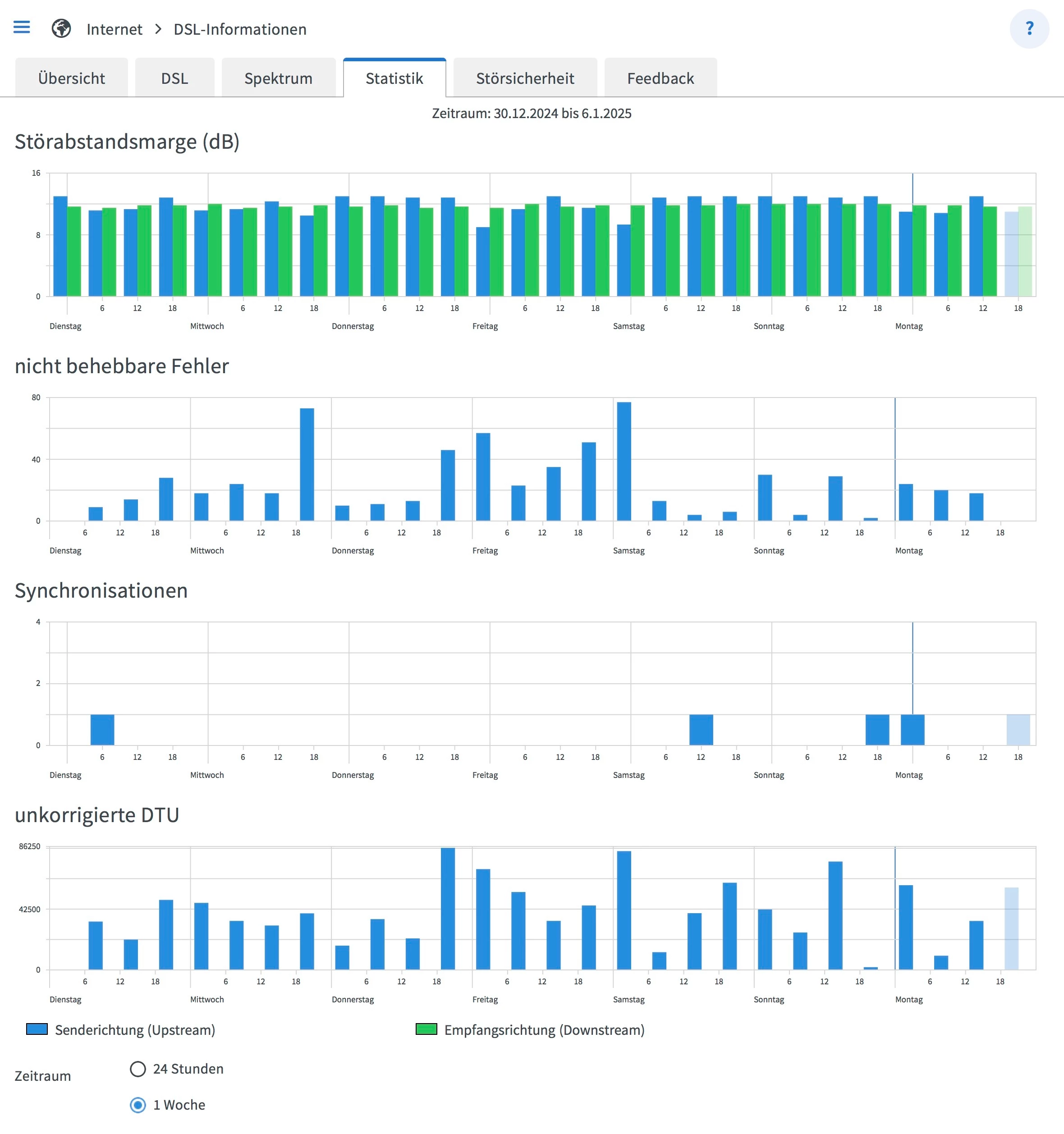Click the Empfangsrichtung (Downstream) legend label
The image size is (1064, 1134).
[x=544, y=1029]
